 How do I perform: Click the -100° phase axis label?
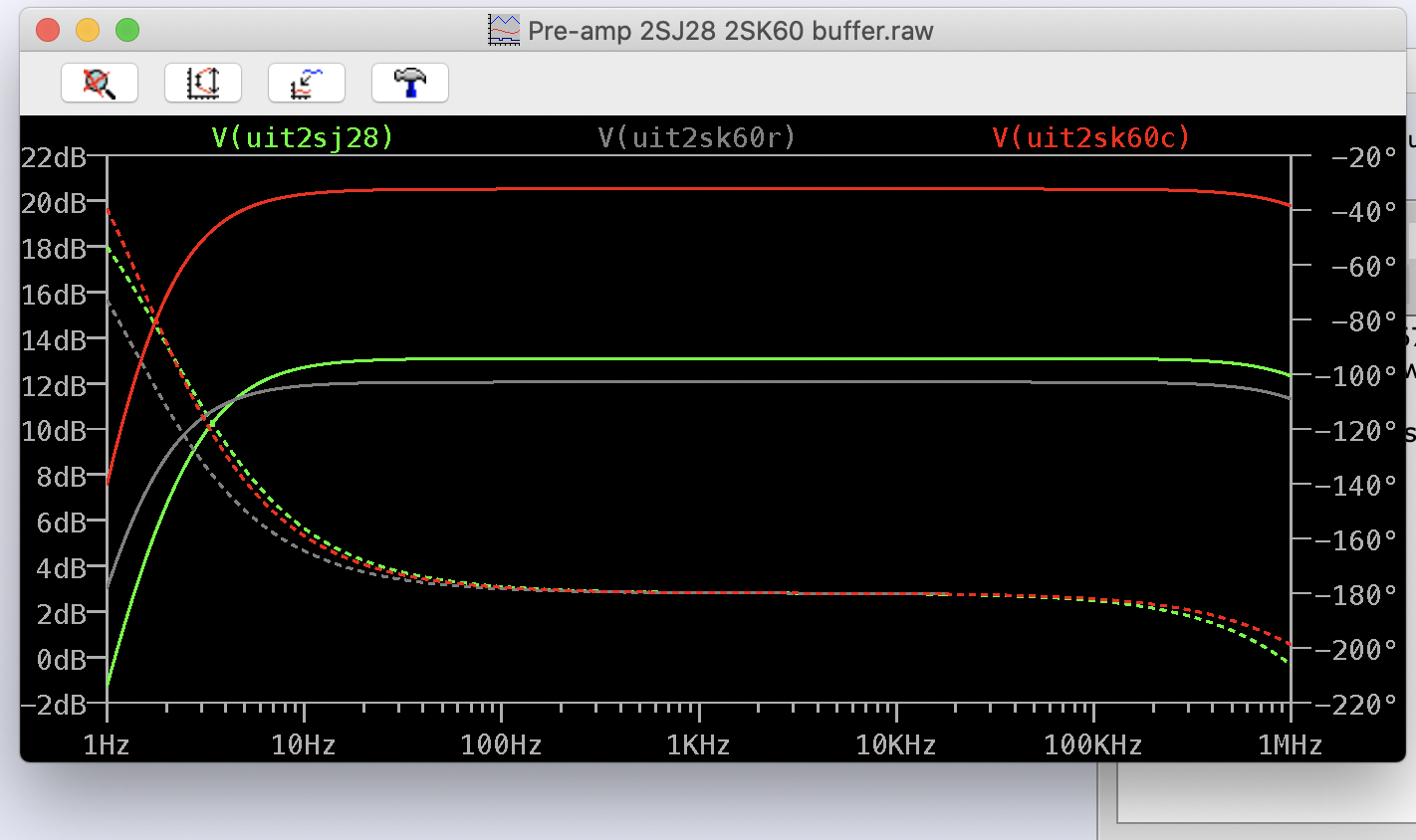tap(1356, 376)
